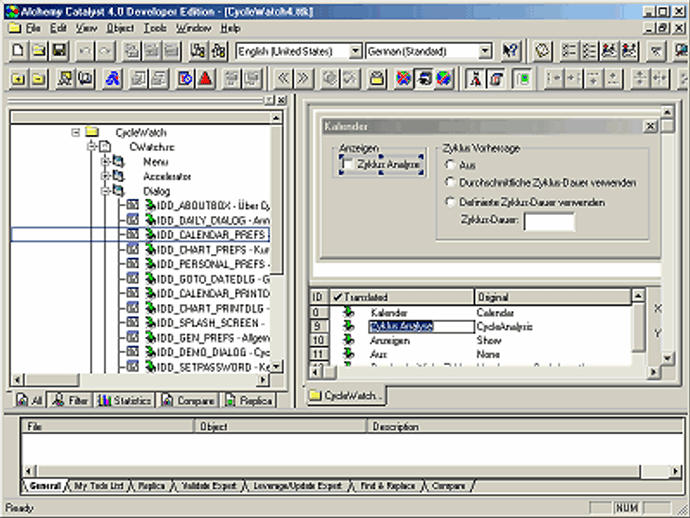Click the Description column header in results

click(525, 426)
